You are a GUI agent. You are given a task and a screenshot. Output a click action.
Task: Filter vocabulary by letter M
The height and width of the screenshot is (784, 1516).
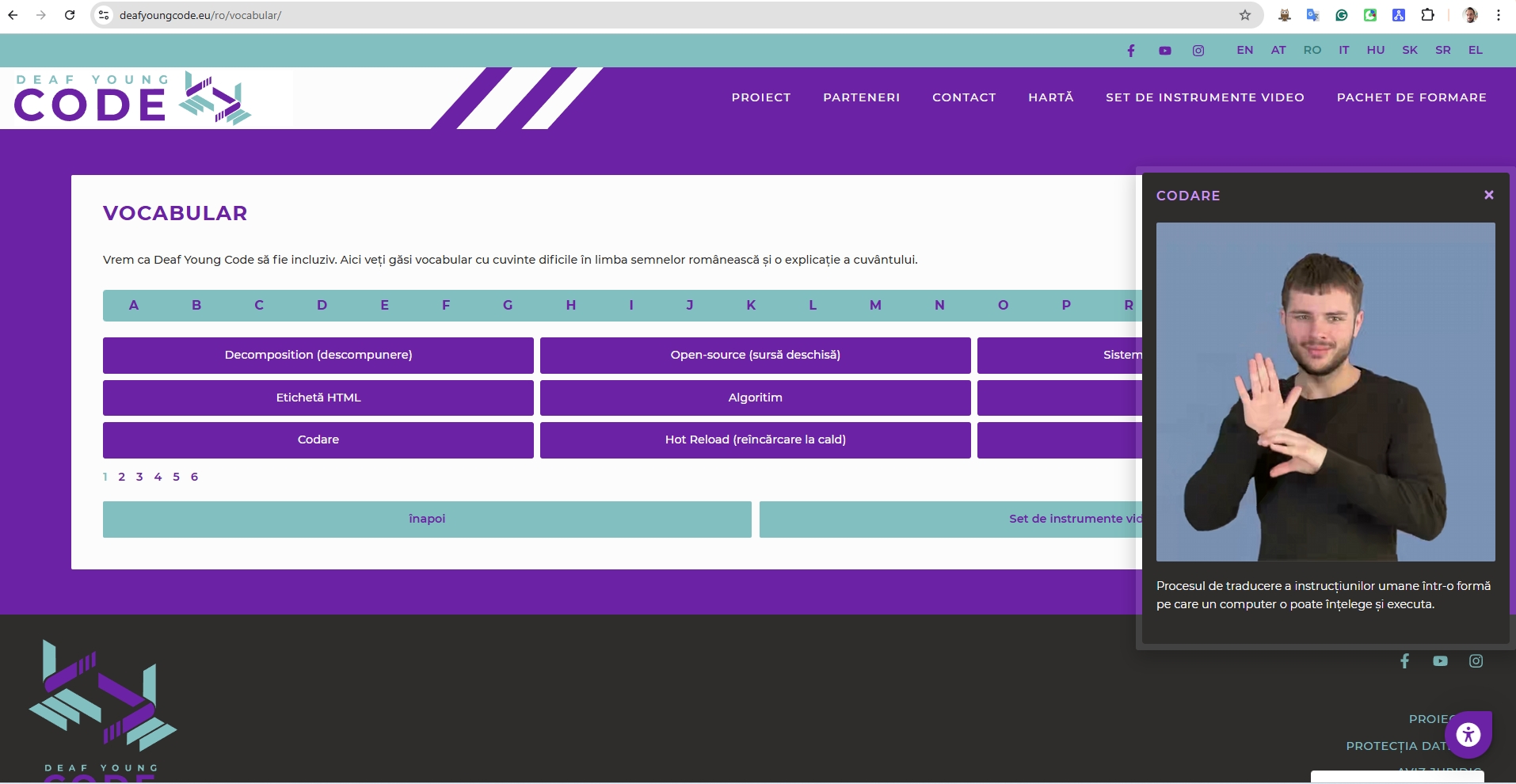[x=875, y=306]
